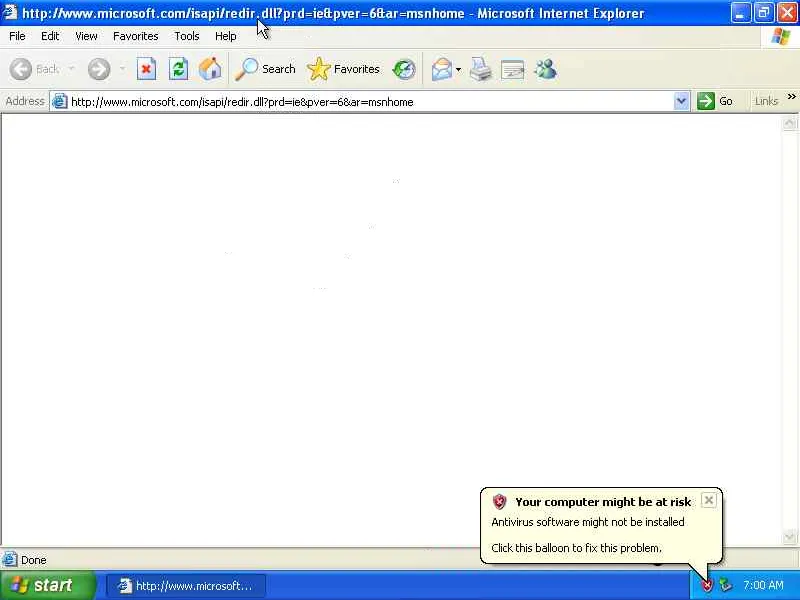Click the Windows flag logo throbber
Screen dimensions: 800x600
(x=781, y=37)
